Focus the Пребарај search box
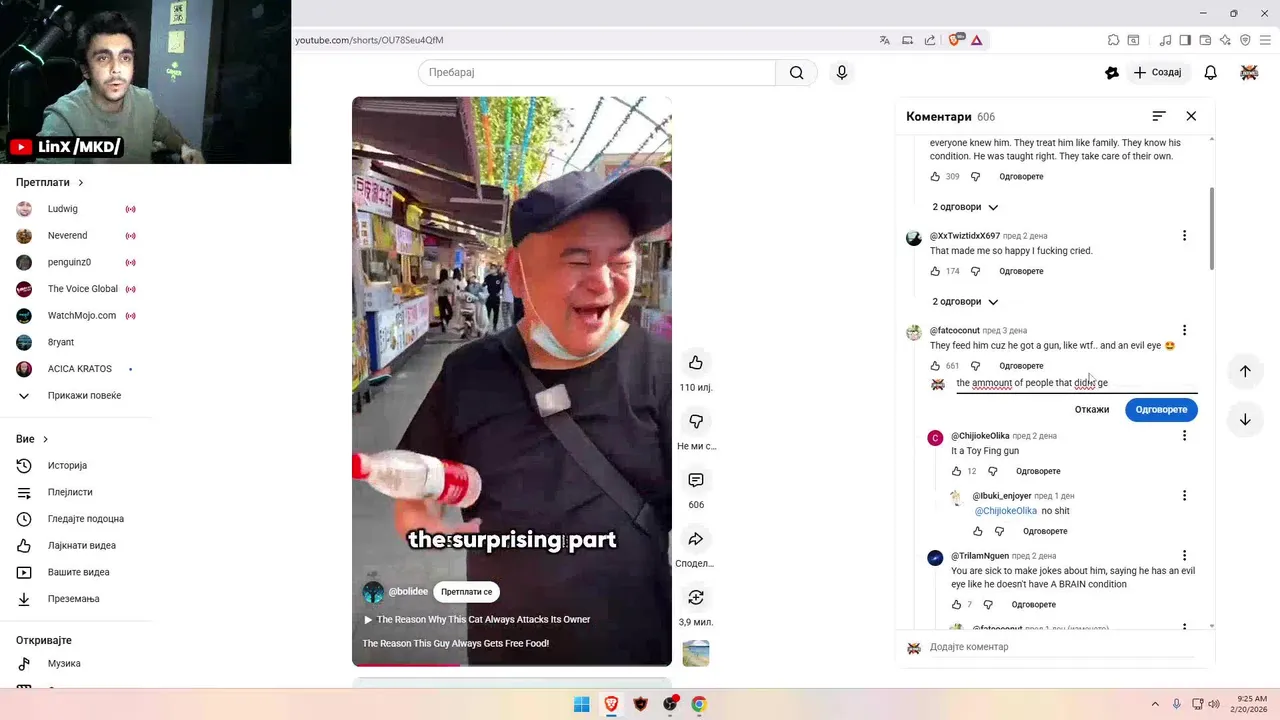 [x=597, y=72]
